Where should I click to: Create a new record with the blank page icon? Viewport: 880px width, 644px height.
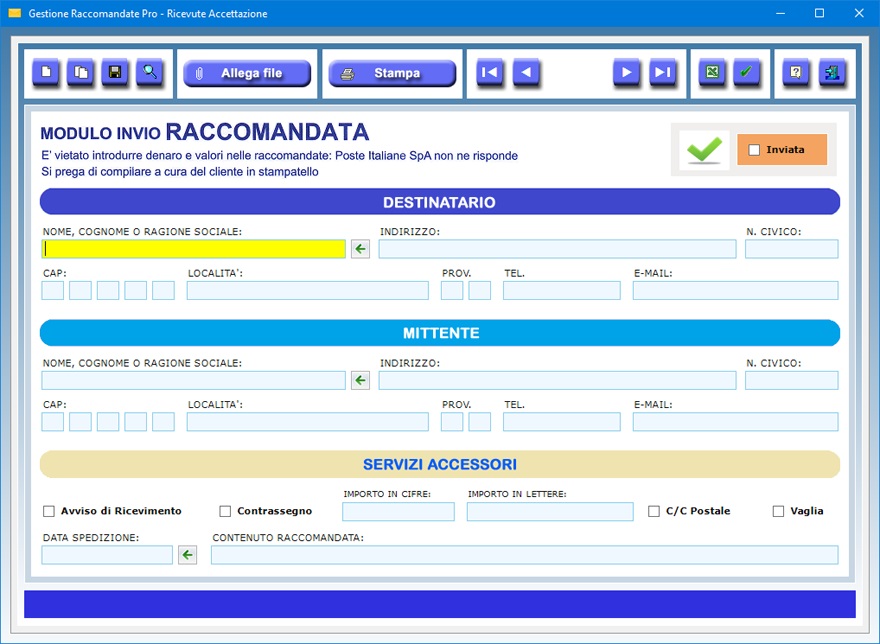click(46, 72)
